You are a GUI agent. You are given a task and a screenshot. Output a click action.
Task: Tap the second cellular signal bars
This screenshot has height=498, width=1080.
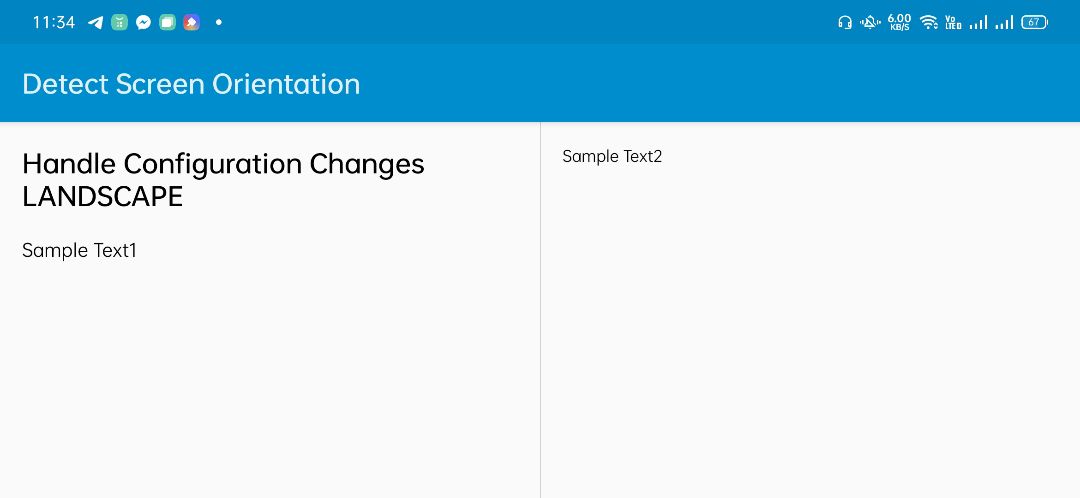[1004, 22]
